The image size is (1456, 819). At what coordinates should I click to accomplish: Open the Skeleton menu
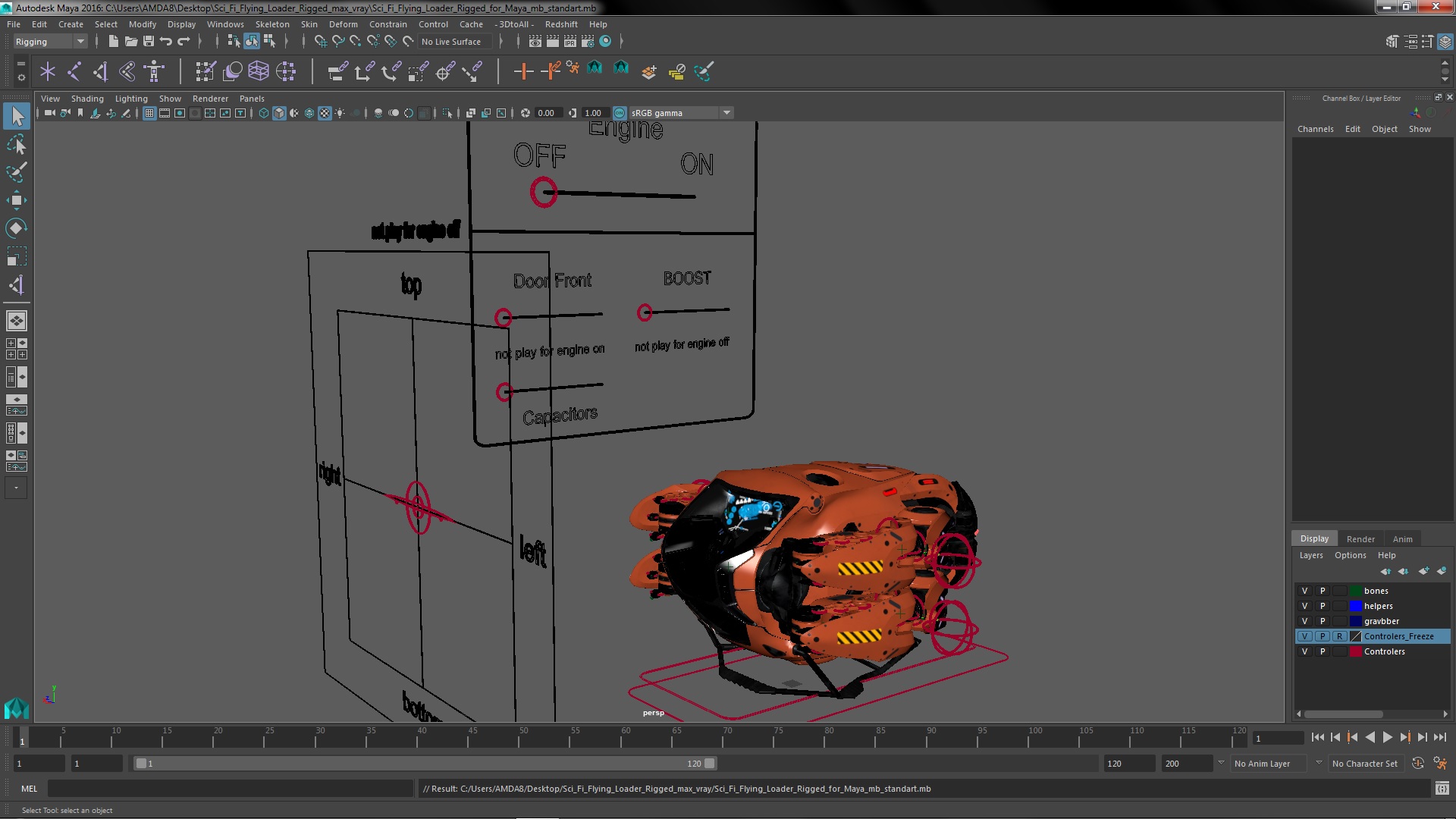(x=272, y=24)
